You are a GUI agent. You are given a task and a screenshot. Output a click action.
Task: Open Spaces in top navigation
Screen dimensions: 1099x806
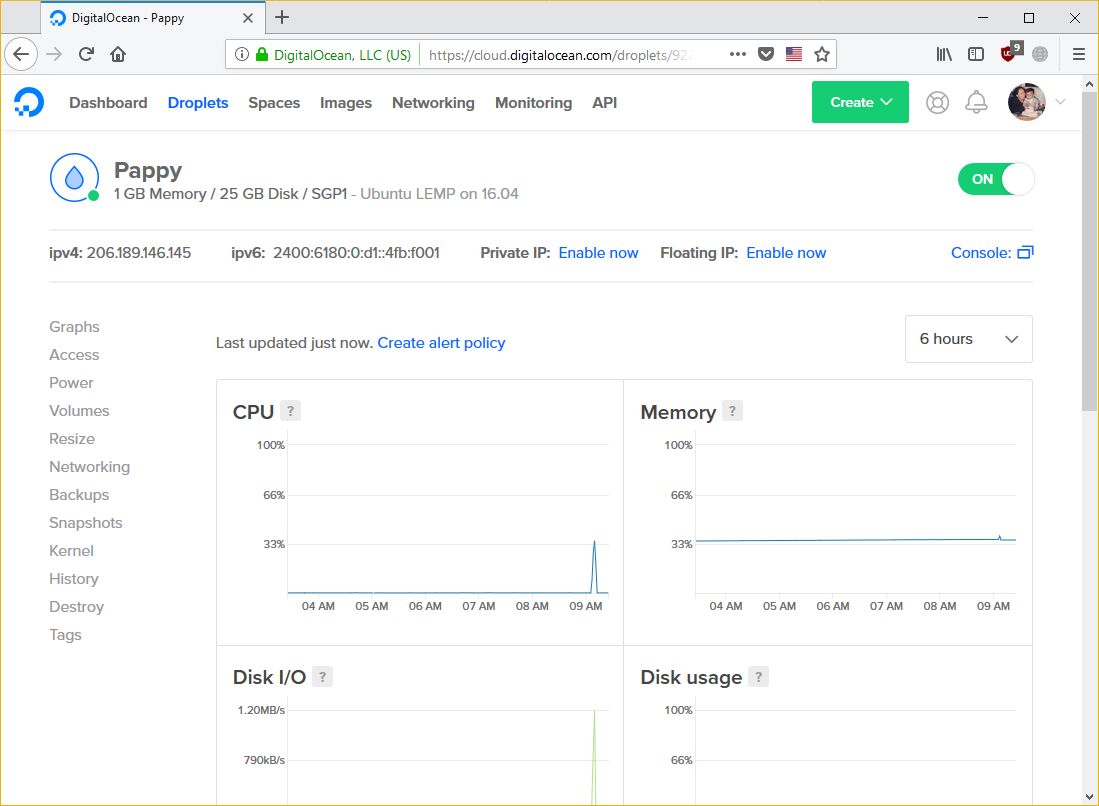pos(274,102)
